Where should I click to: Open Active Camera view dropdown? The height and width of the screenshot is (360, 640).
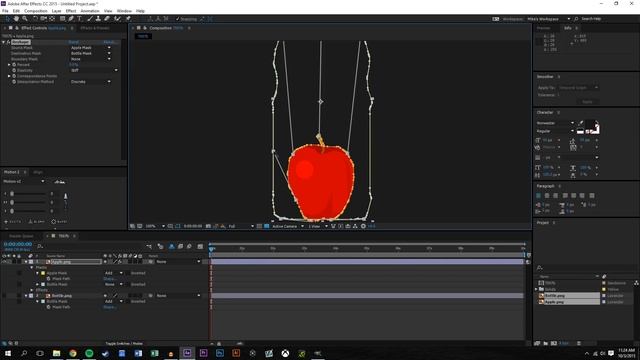click(288, 226)
